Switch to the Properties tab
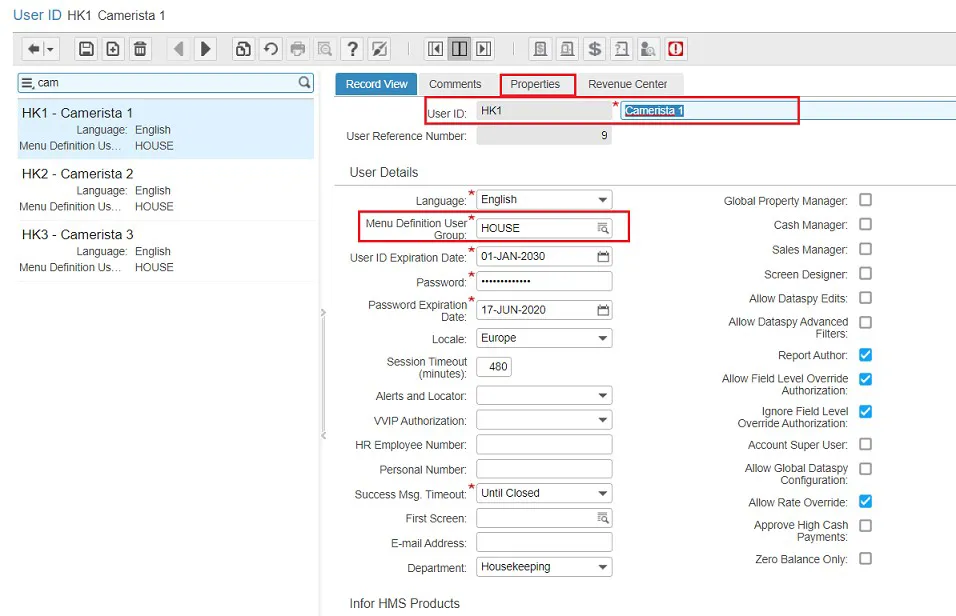The height and width of the screenshot is (616, 956). [x=535, y=84]
